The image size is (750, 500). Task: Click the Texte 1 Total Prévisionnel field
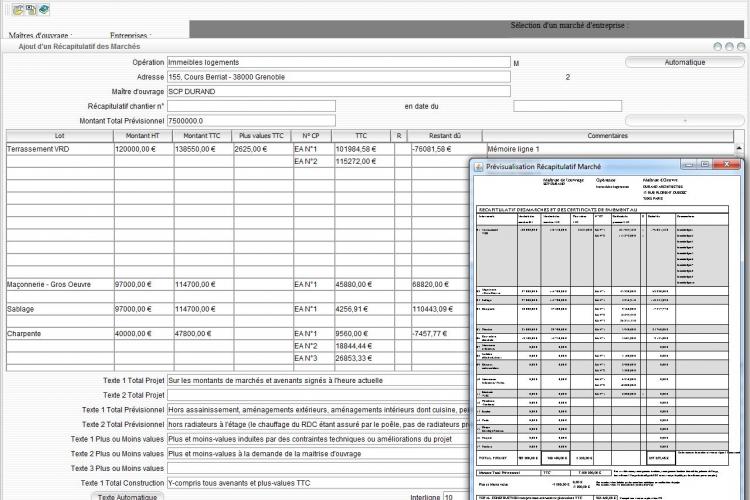tap(318, 410)
